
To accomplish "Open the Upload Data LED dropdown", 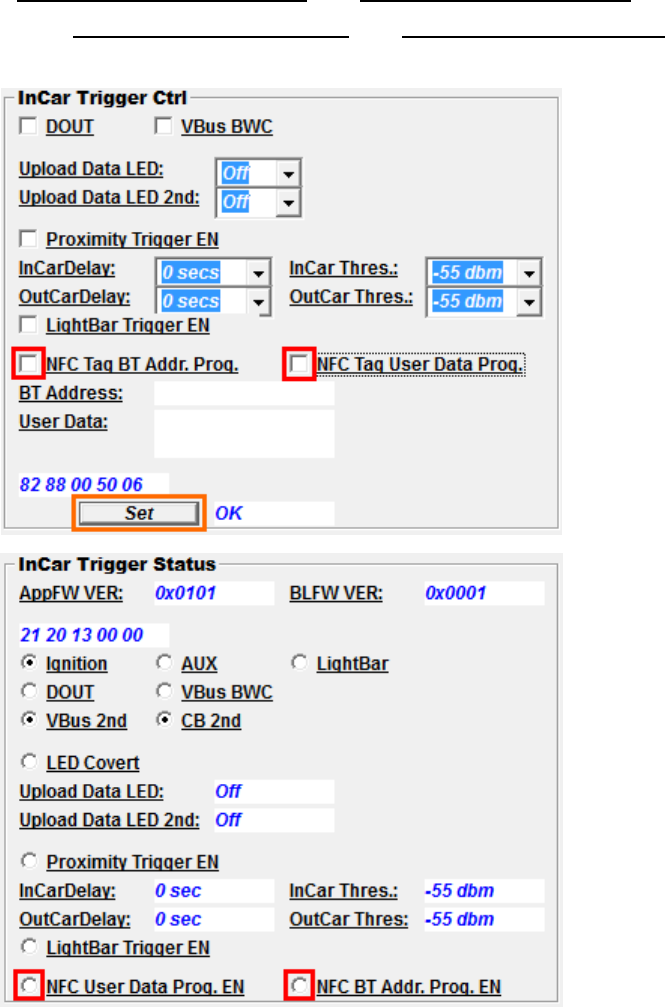I will [x=288, y=173].
